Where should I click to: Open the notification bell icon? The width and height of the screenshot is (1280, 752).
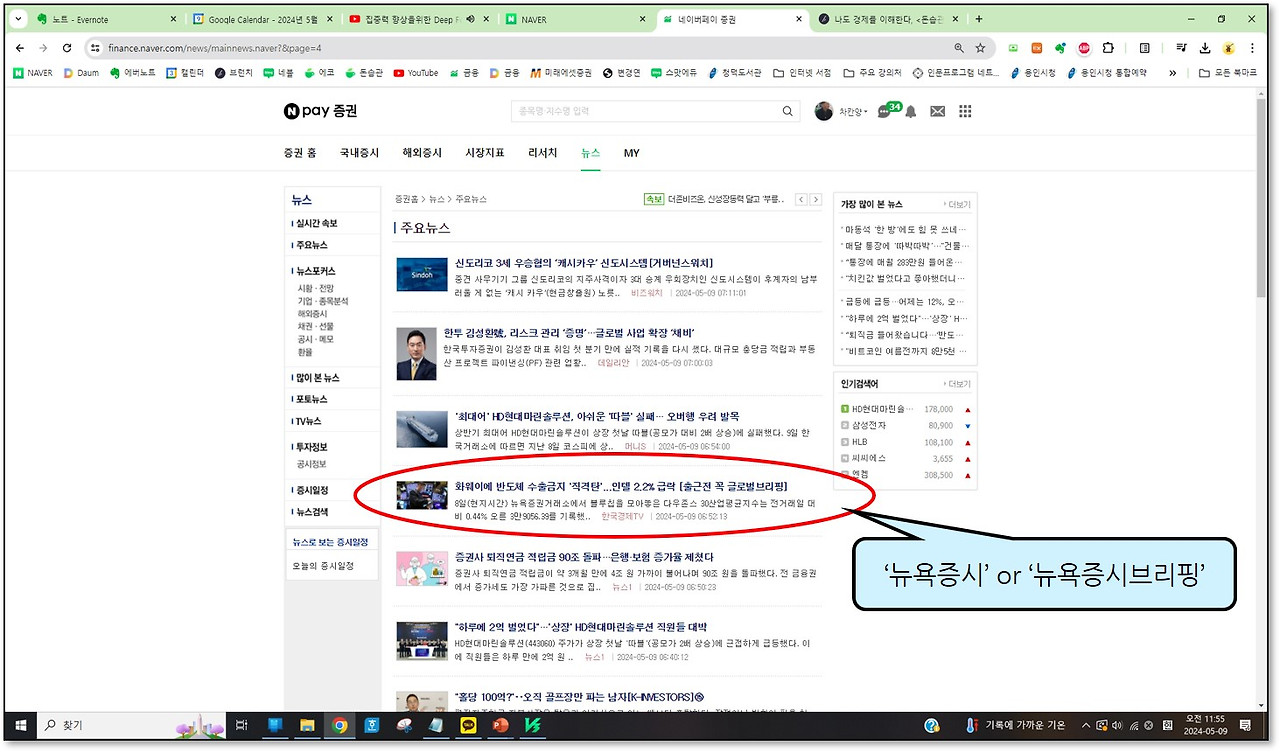[910, 111]
